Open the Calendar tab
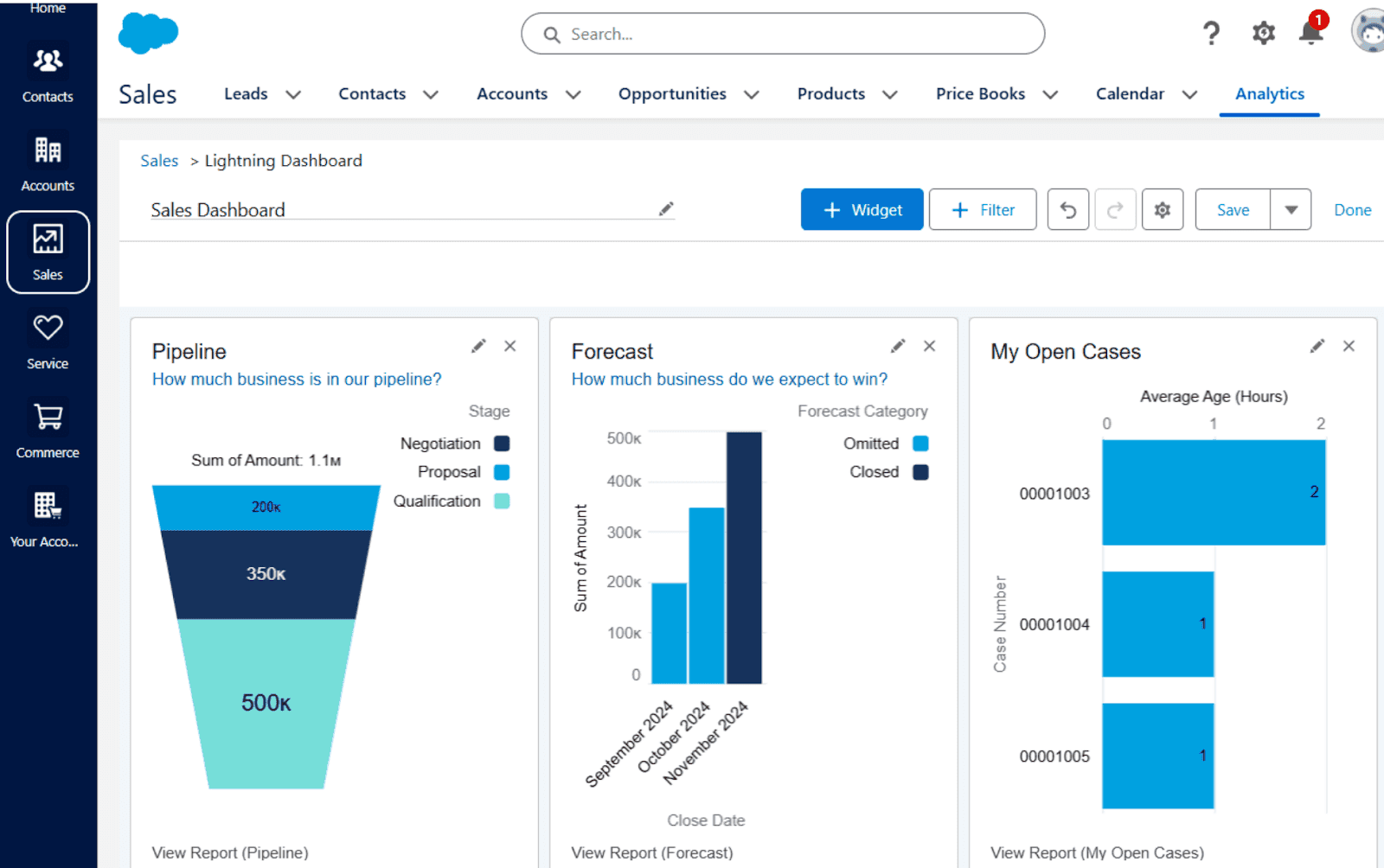1384x868 pixels. coord(1130,94)
